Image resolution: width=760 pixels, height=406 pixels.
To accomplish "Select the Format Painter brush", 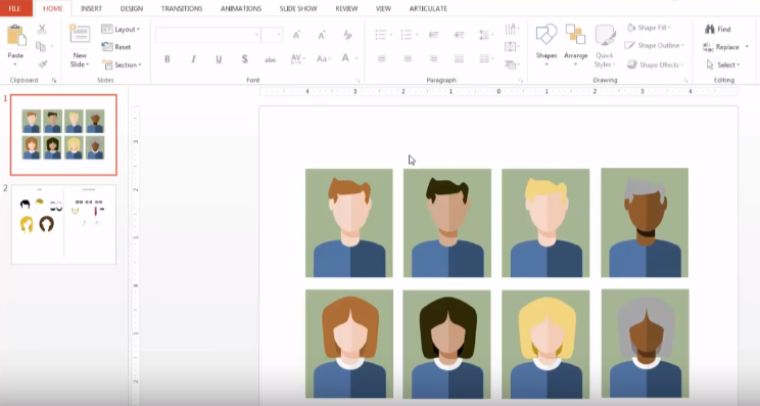I will point(42,63).
